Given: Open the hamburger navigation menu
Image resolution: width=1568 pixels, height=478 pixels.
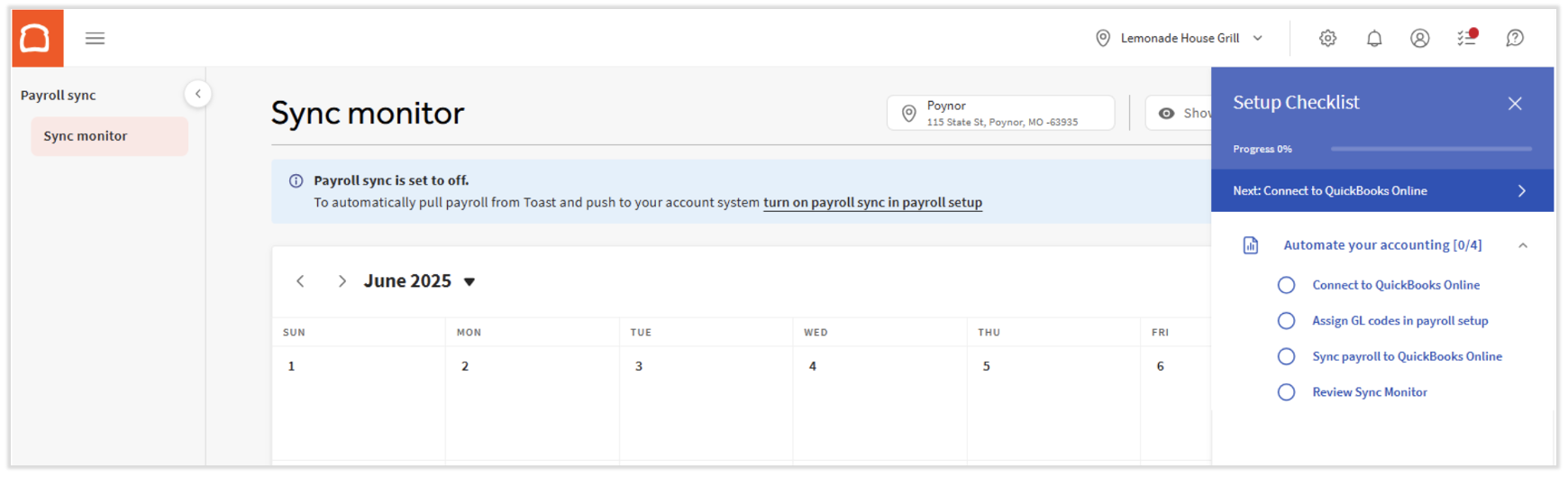Looking at the screenshot, I should click(x=95, y=39).
